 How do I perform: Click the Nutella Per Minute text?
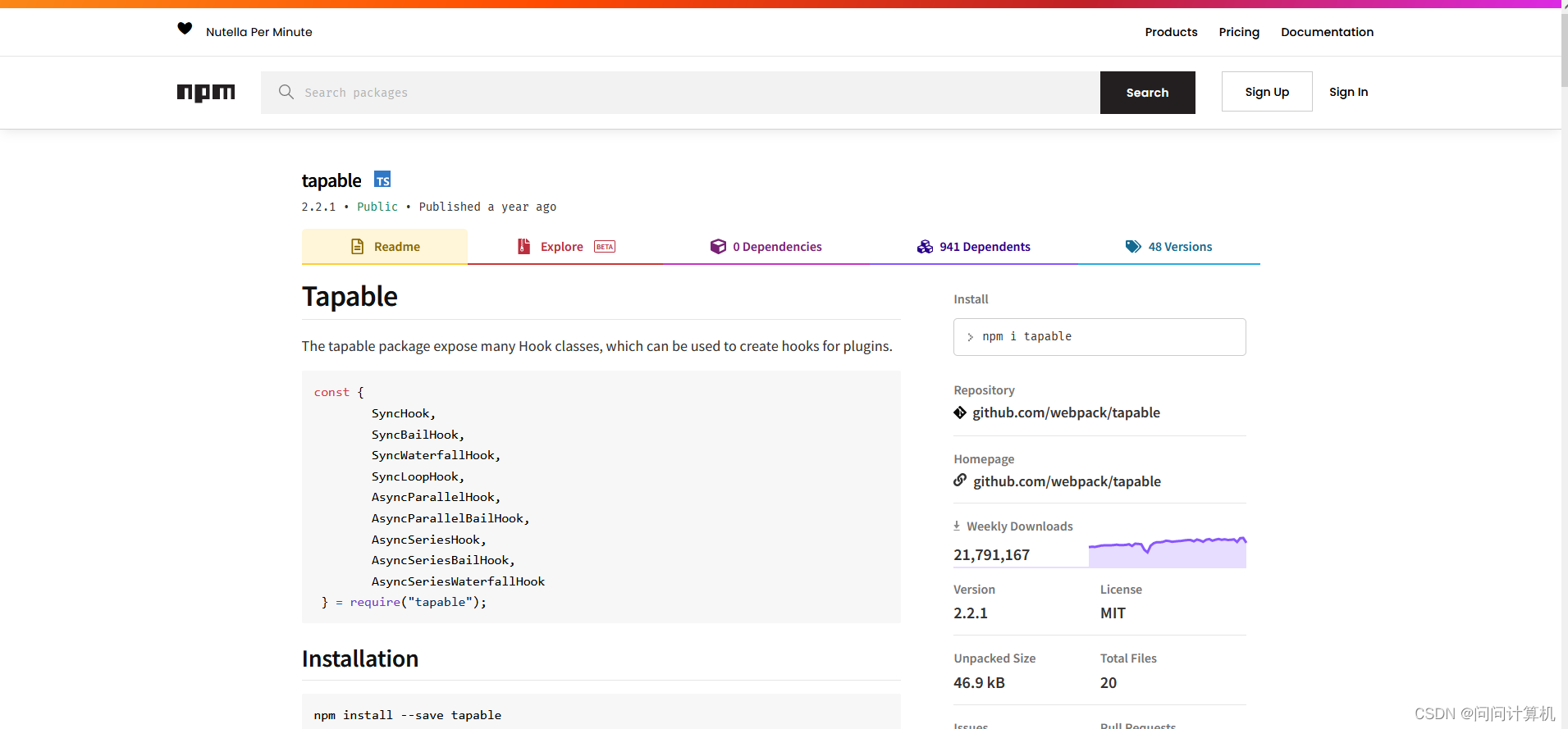[258, 32]
